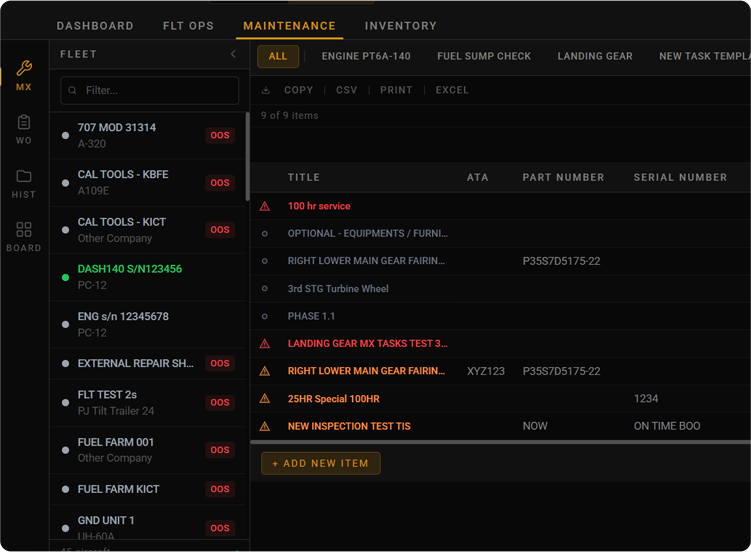Open the PHASE 1.1 item

(x=311, y=316)
